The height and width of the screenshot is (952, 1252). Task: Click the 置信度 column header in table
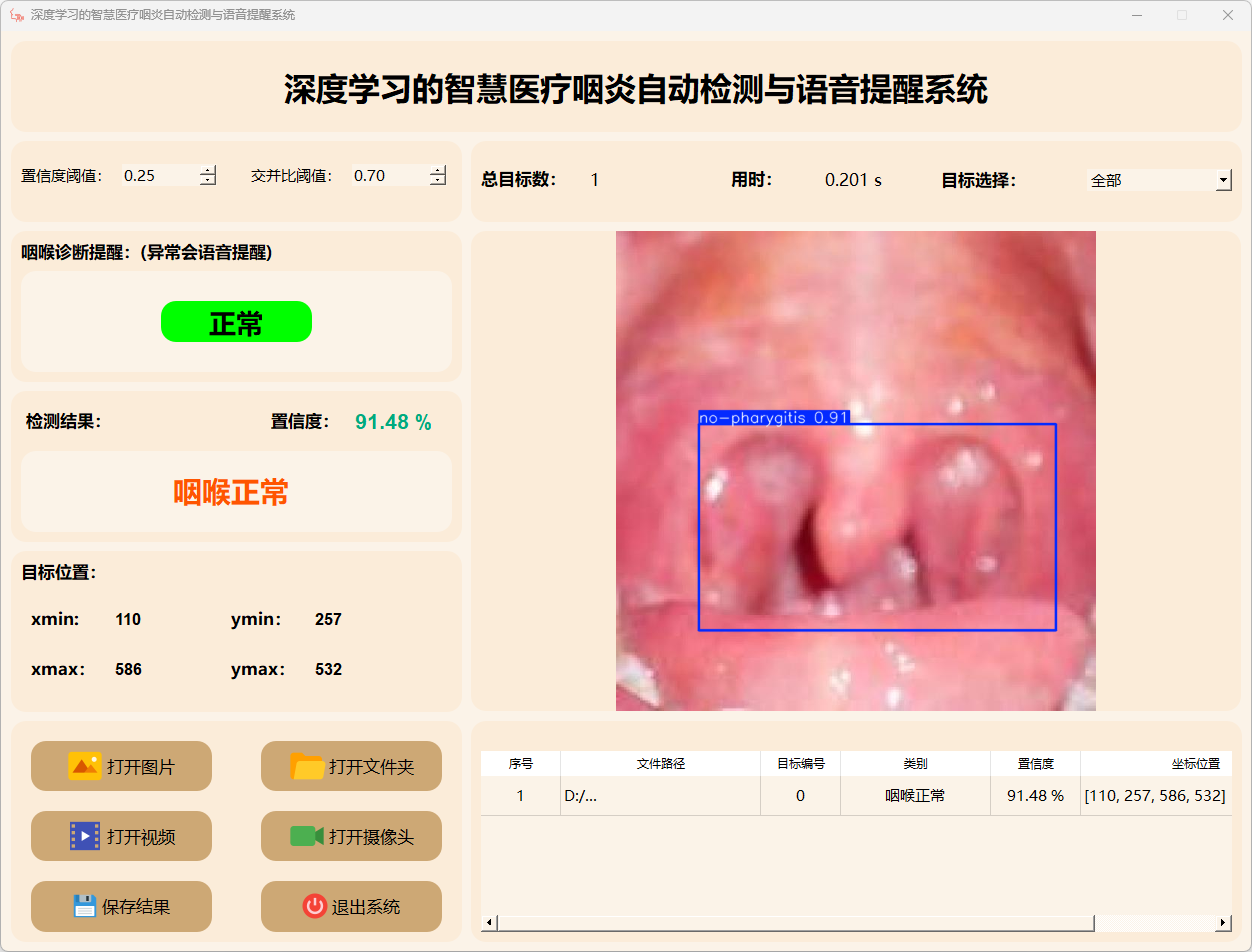1035,763
